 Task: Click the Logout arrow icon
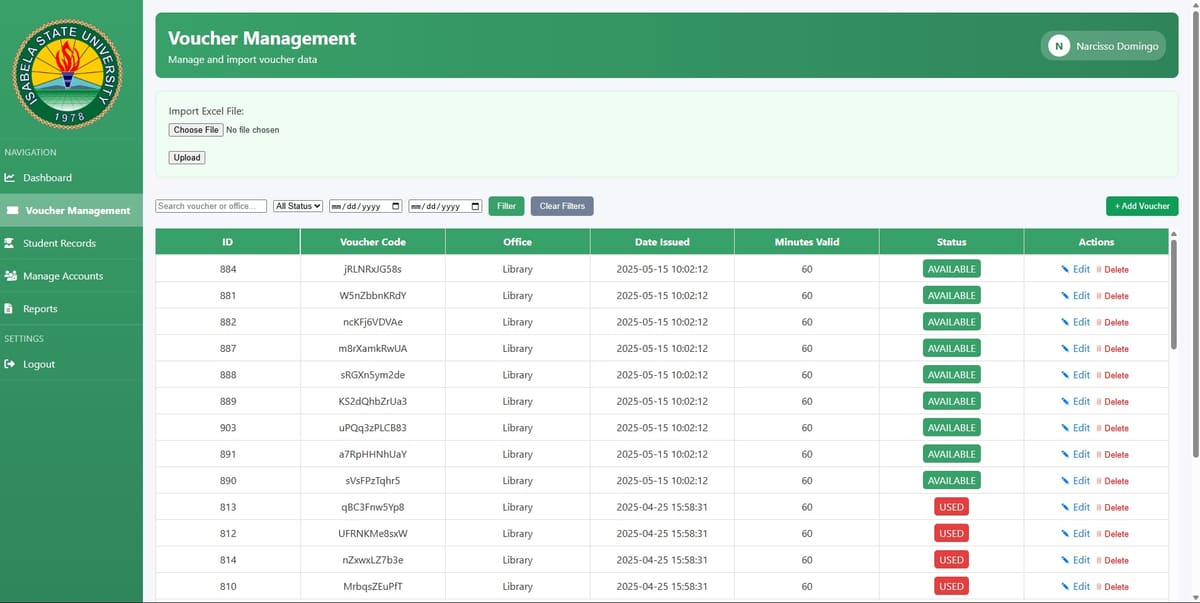pyautogui.click(x=10, y=364)
